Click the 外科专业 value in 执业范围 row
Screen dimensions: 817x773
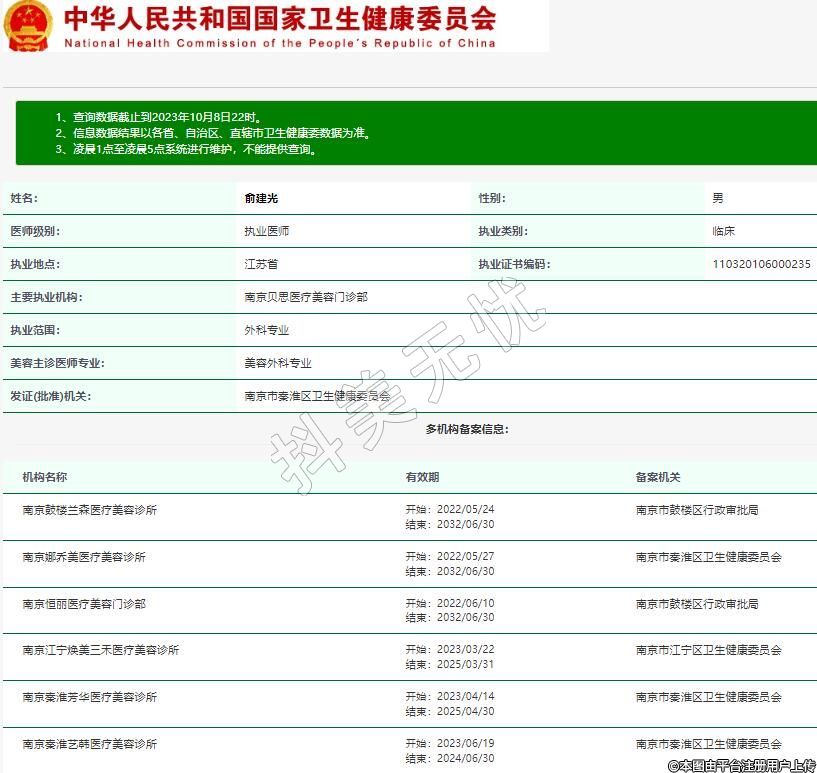[267, 330]
